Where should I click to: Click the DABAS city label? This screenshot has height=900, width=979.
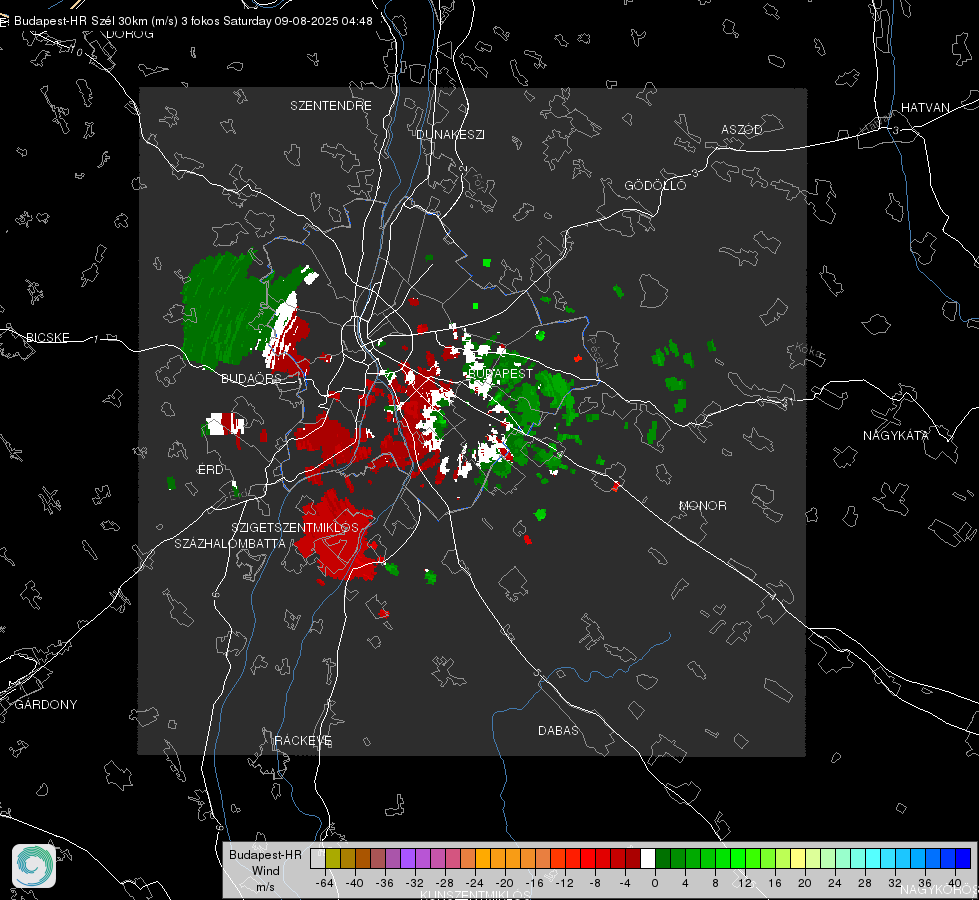click(x=558, y=730)
